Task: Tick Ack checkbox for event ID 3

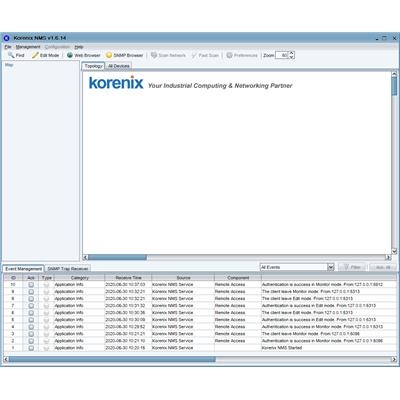Action: point(31,334)
